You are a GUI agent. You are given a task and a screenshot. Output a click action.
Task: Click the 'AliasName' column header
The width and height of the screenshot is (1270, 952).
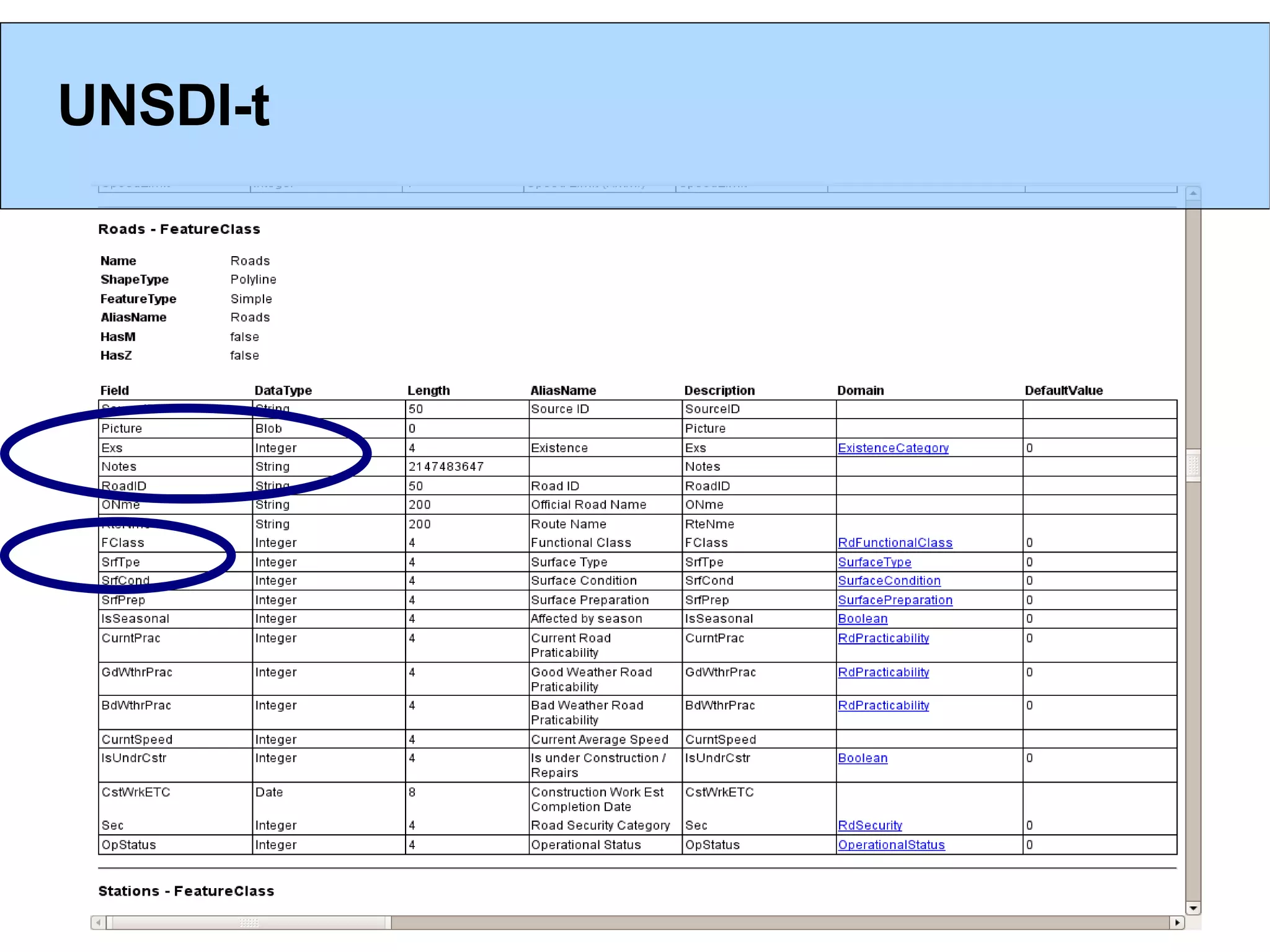pyautogui.click(x=563, y=391)
